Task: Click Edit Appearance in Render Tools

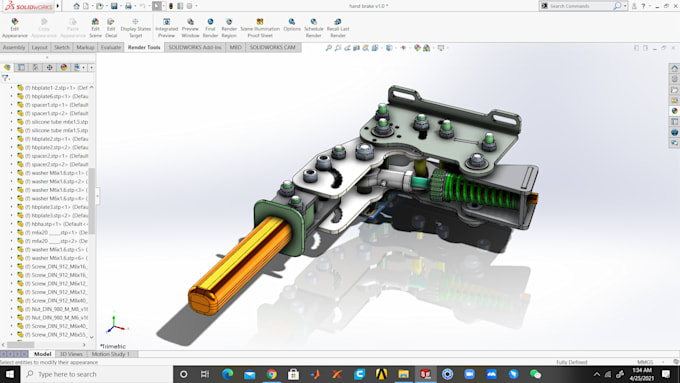Action: tap(14, 28)
